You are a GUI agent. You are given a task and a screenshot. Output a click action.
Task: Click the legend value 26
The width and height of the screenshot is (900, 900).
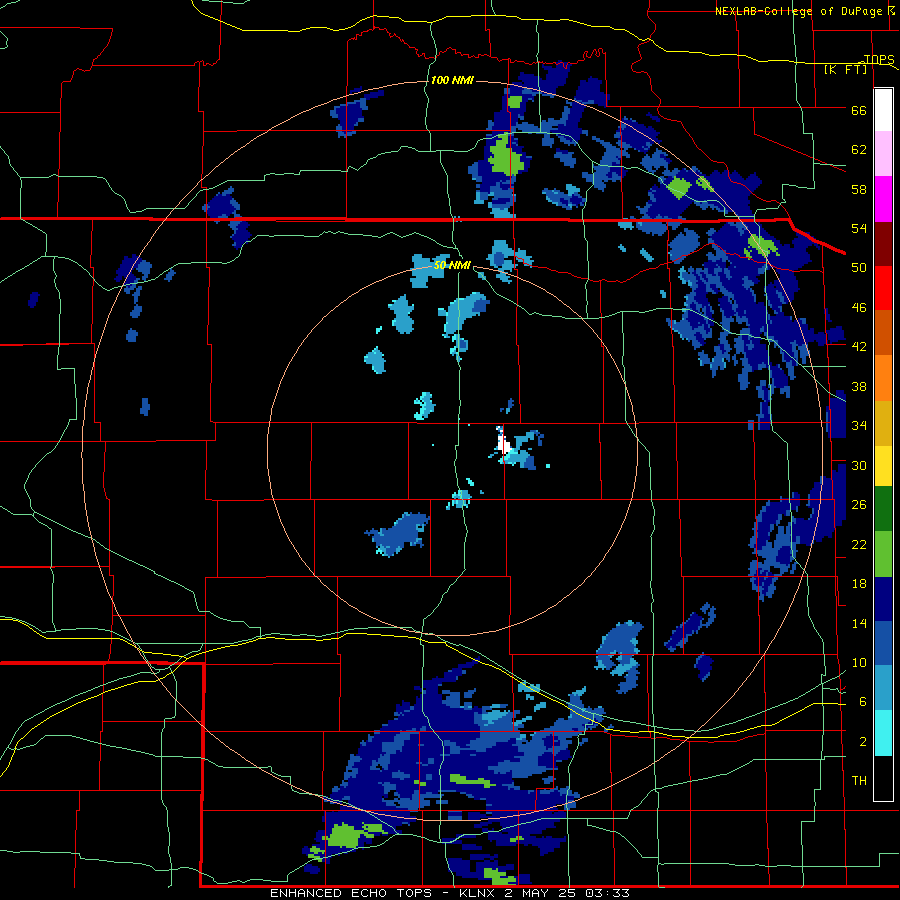point(859,505)
